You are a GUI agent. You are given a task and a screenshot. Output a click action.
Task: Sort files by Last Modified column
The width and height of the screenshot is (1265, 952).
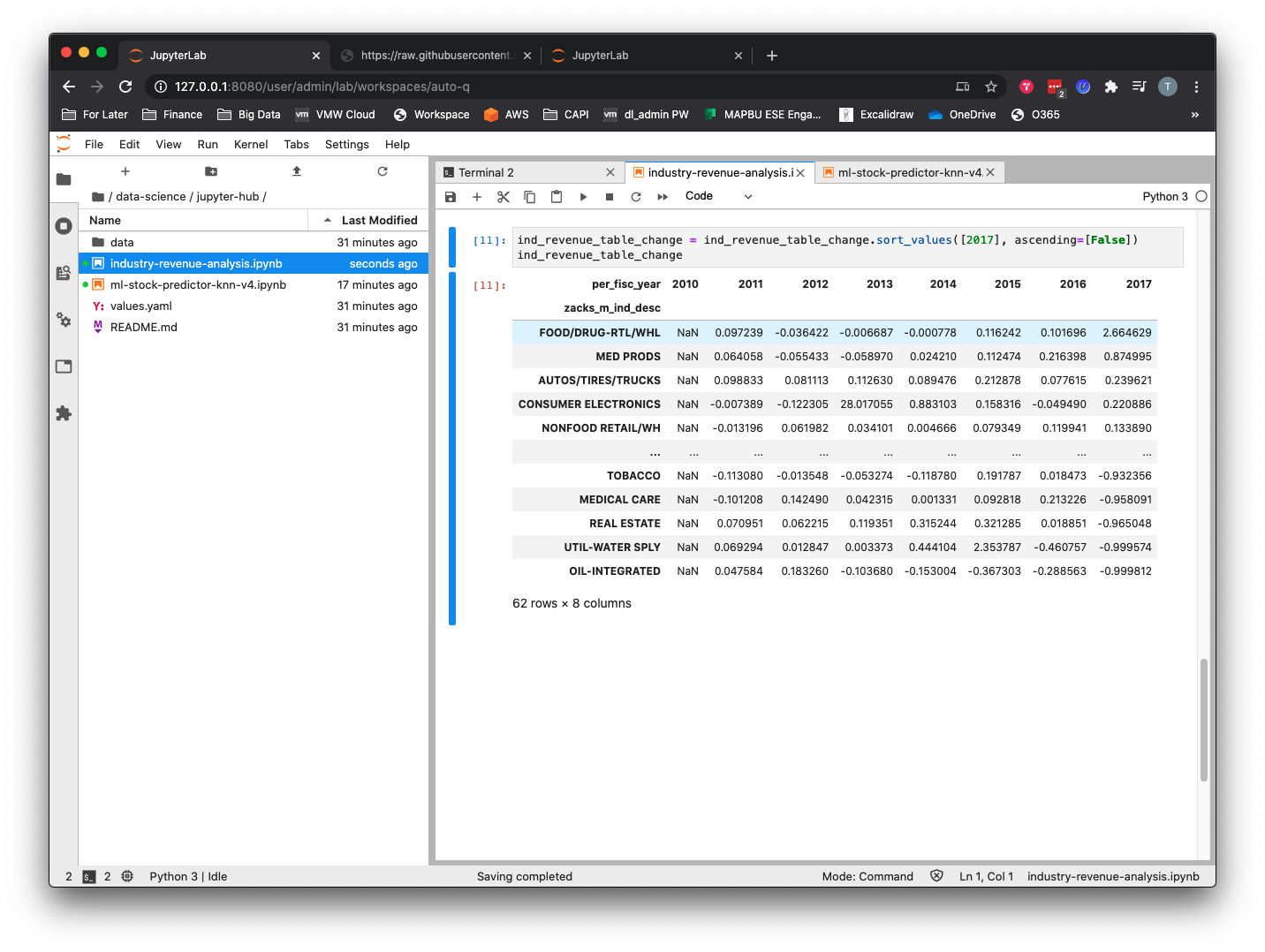click(379, 221)
